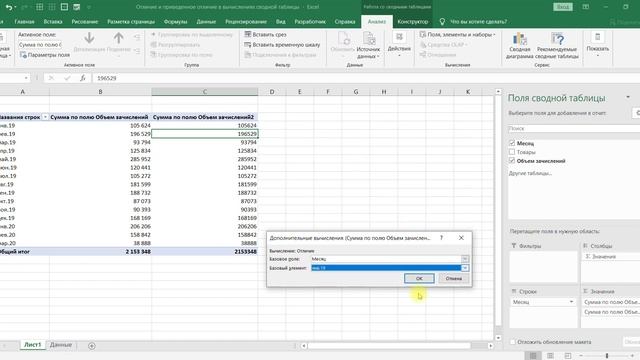Switch to Page Break Preview in the status bar
This screenshot has width=640, height=360.
(568, 356)
